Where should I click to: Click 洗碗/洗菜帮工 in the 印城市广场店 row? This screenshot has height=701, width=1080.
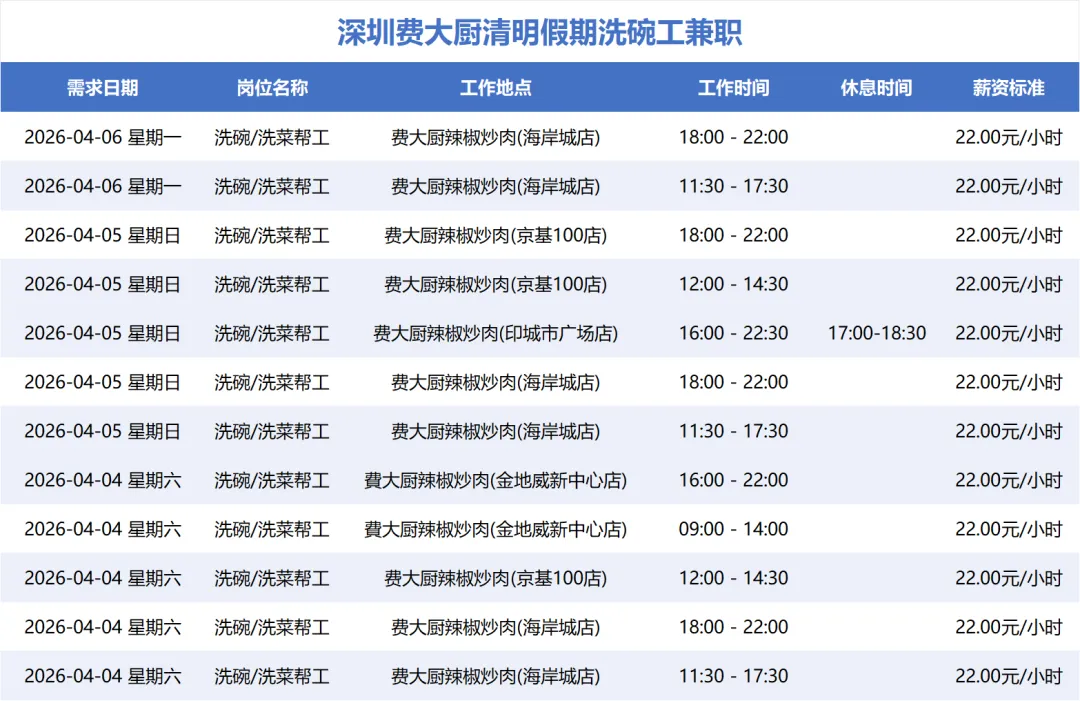pyautogui.click(x=272, y=333)
